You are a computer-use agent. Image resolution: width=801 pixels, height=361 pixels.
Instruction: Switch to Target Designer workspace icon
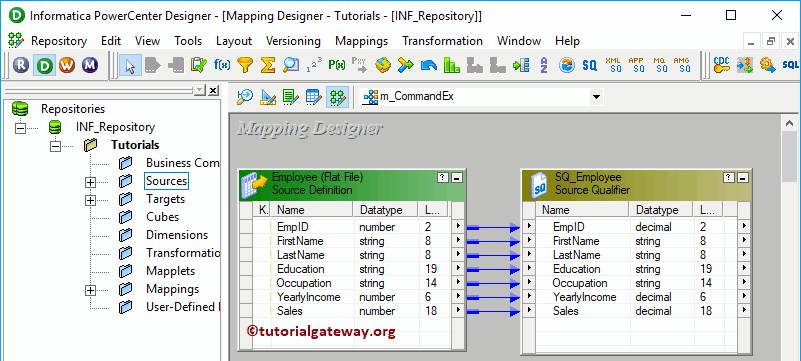(268, 96)
